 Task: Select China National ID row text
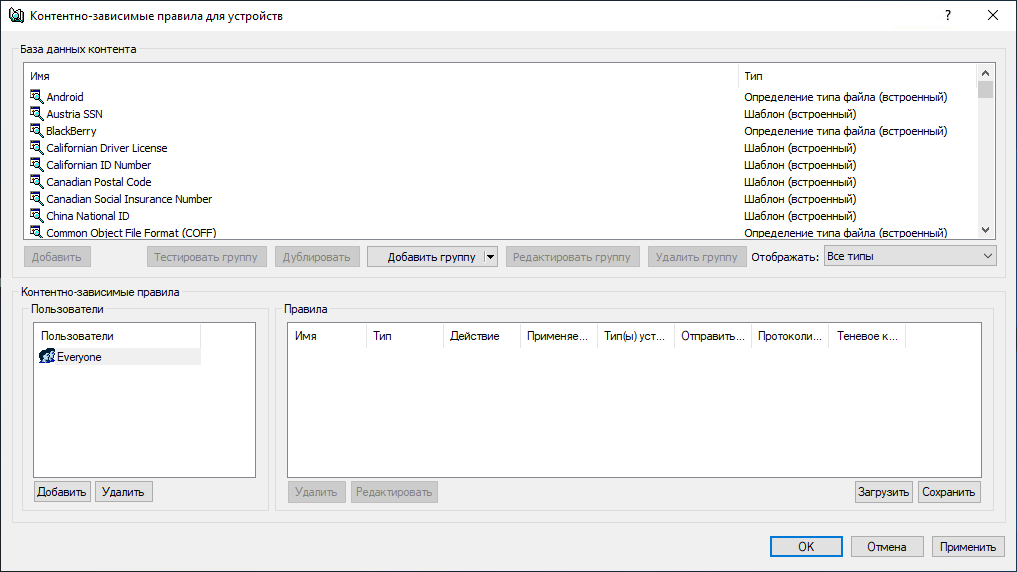[88, 216]
